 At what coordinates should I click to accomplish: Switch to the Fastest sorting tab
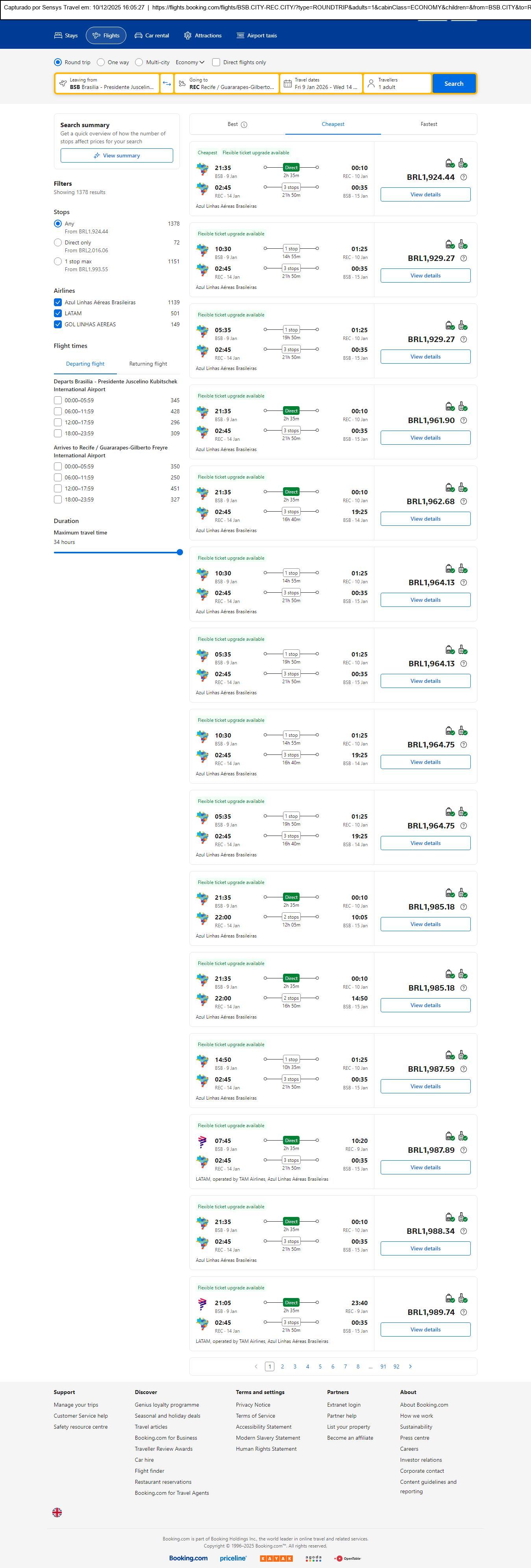[429, 124]
